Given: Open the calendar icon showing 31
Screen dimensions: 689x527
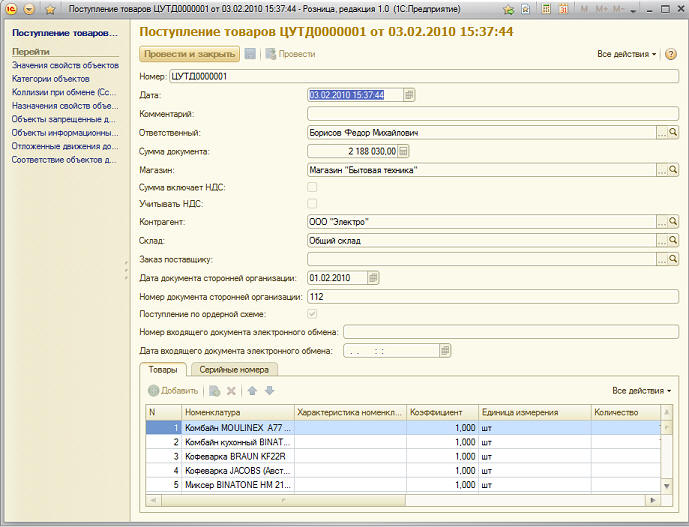Looking at the screenshot, I should [563, 9].
